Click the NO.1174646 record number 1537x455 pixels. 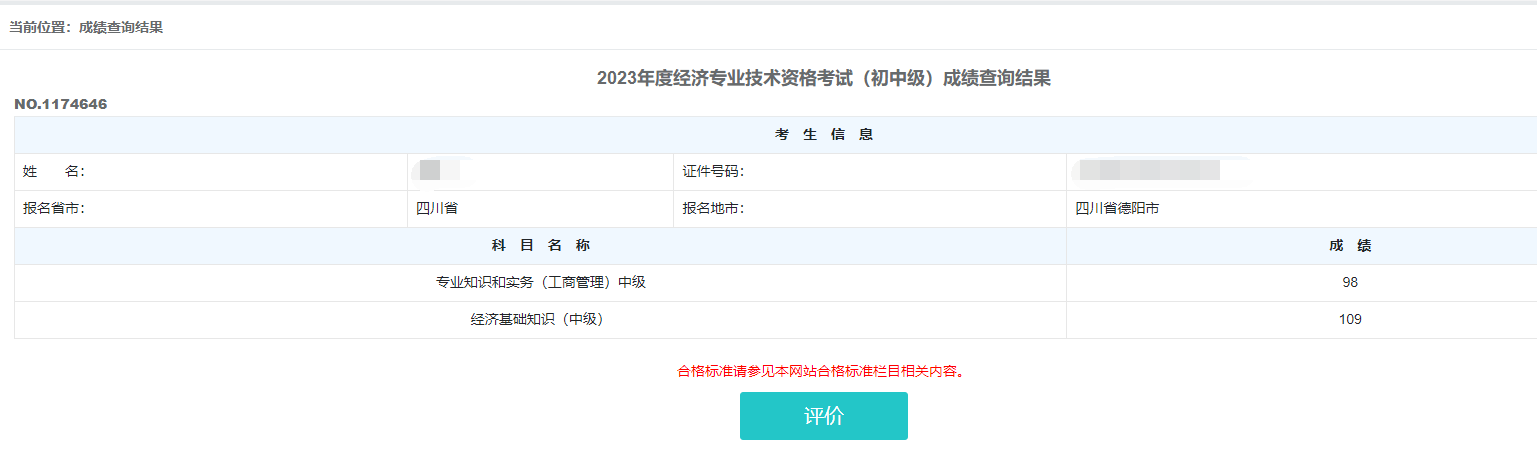(x=61, y=104)
